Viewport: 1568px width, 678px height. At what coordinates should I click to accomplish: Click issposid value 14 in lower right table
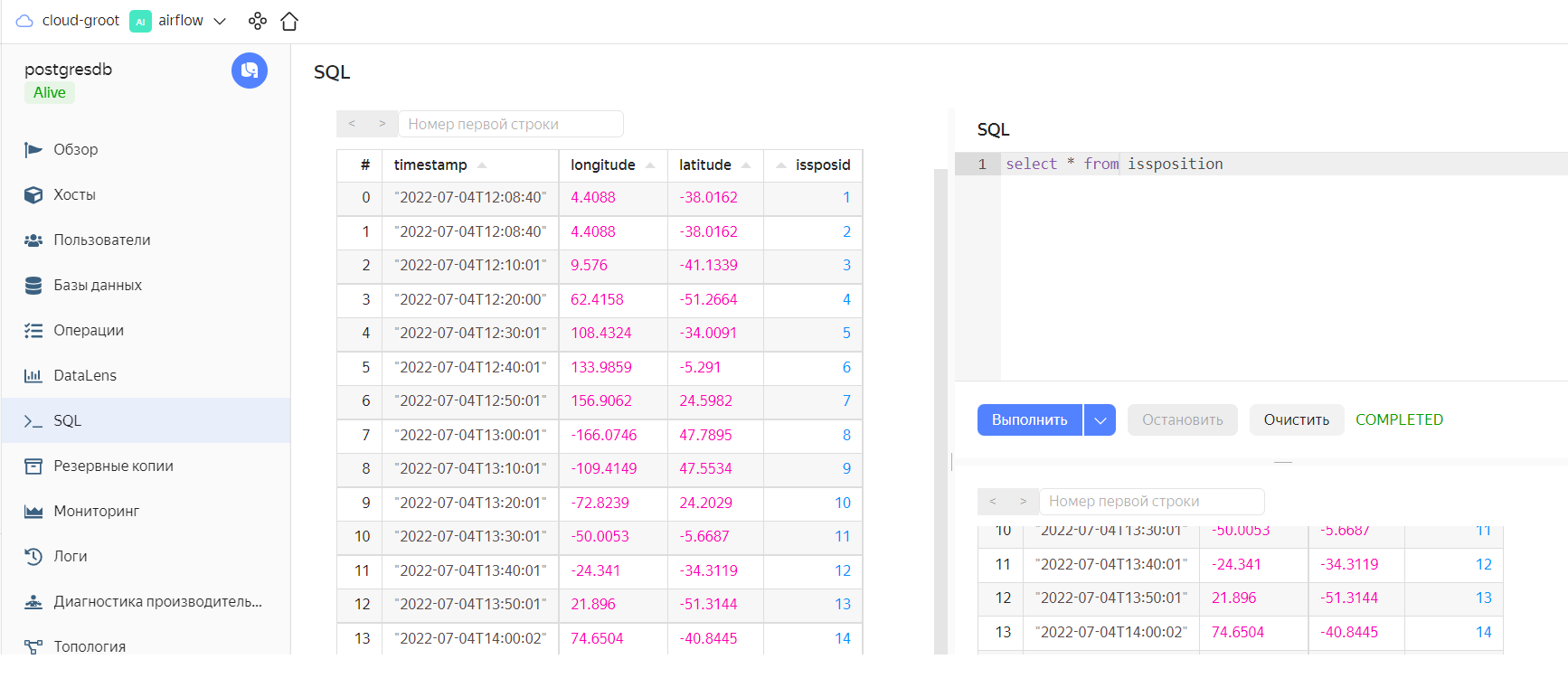point(1483,632)
